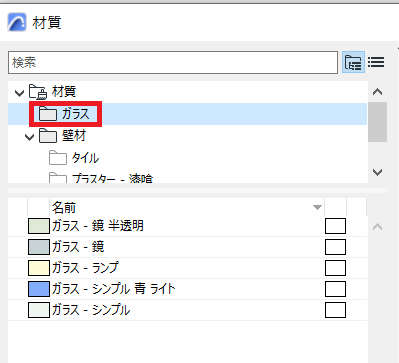
Task: Click the Archicad icon in title bar
Action: 17,22
